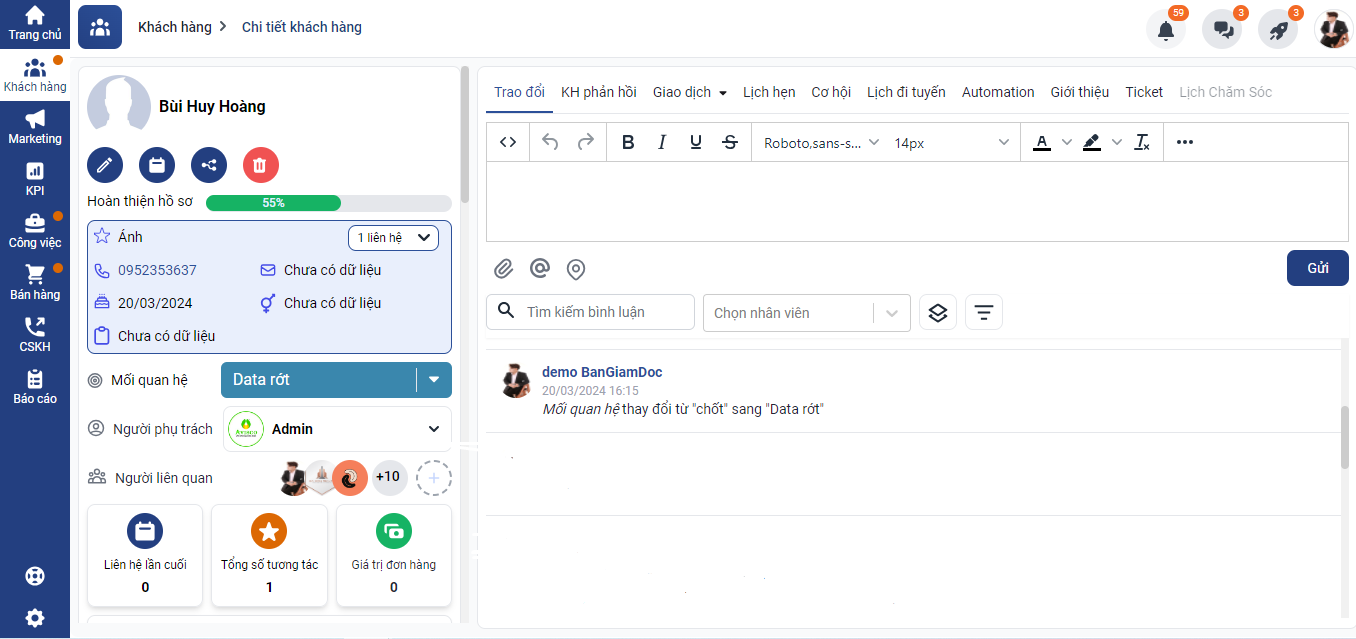Screen dimensions: 1356x639
Task: Switch to the Automation tab
Action: 997,91
